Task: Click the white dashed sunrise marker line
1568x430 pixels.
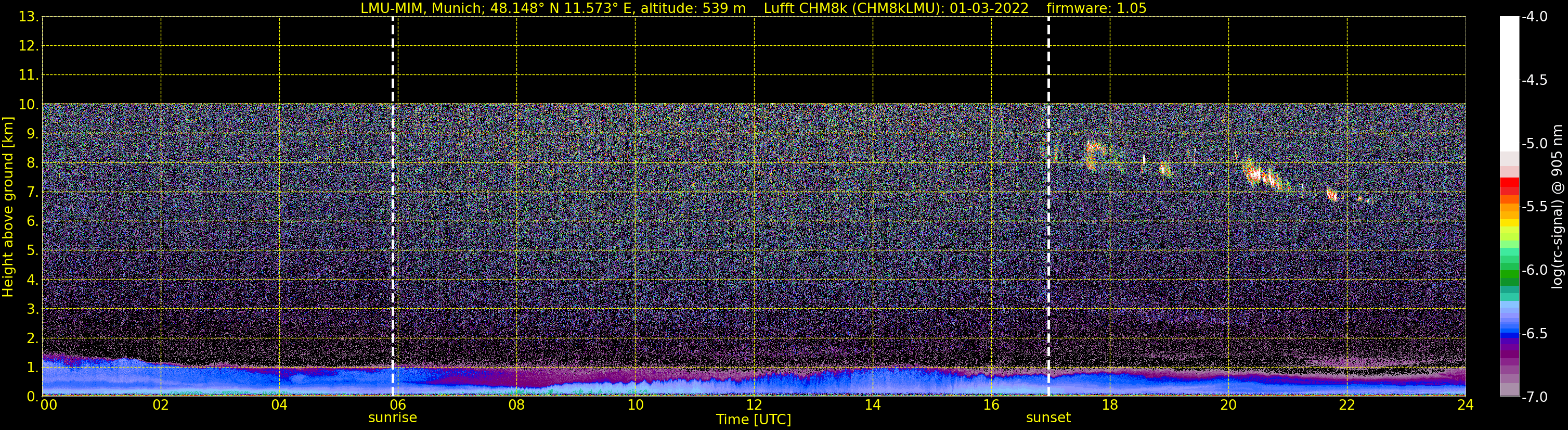Action: 393,207
